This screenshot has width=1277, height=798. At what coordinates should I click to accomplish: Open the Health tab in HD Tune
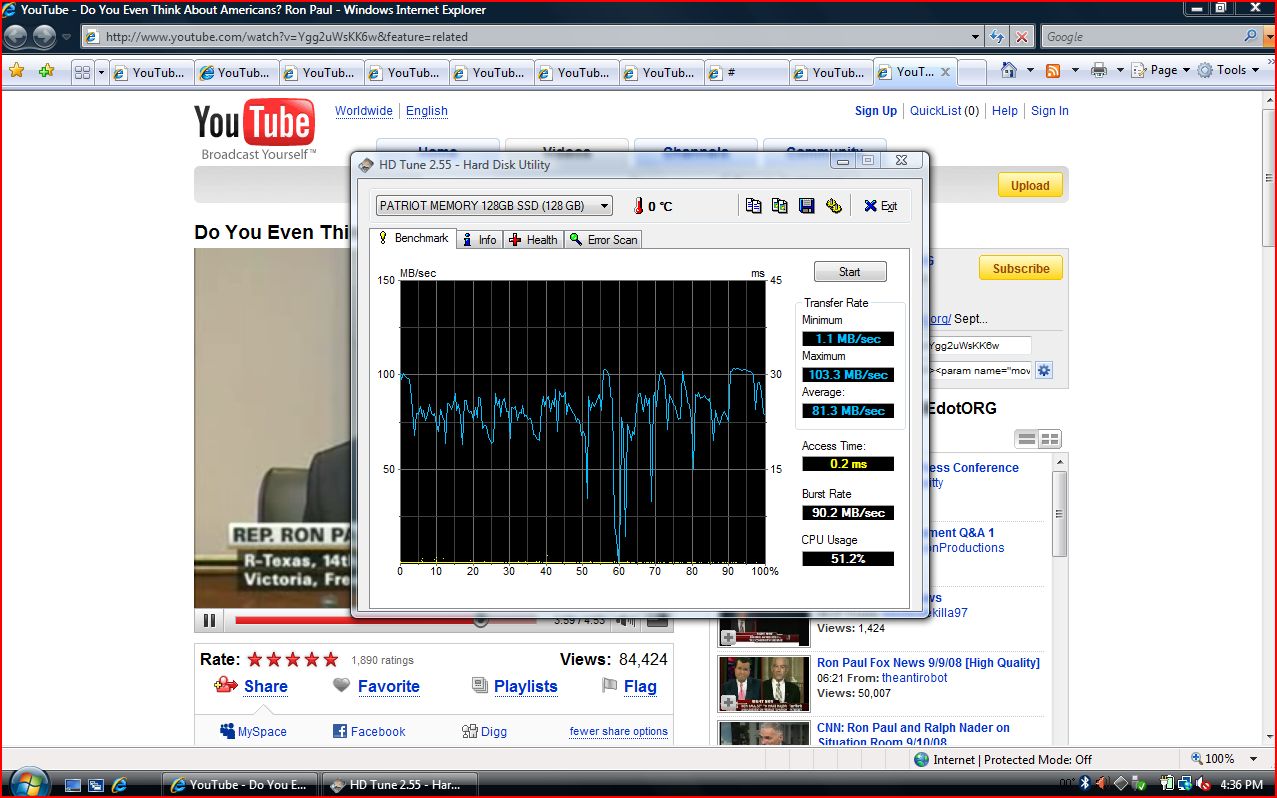[x=533, y=239]
